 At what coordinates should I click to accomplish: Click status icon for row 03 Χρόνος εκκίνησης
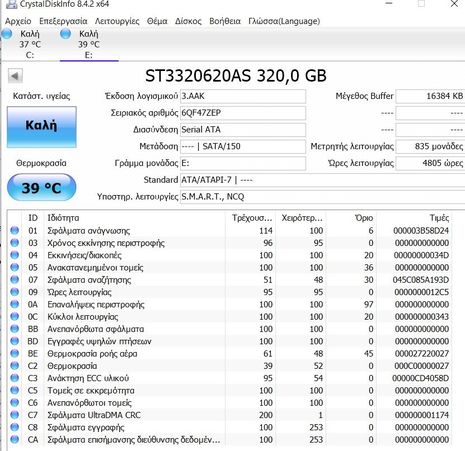(x=14, y=243)
